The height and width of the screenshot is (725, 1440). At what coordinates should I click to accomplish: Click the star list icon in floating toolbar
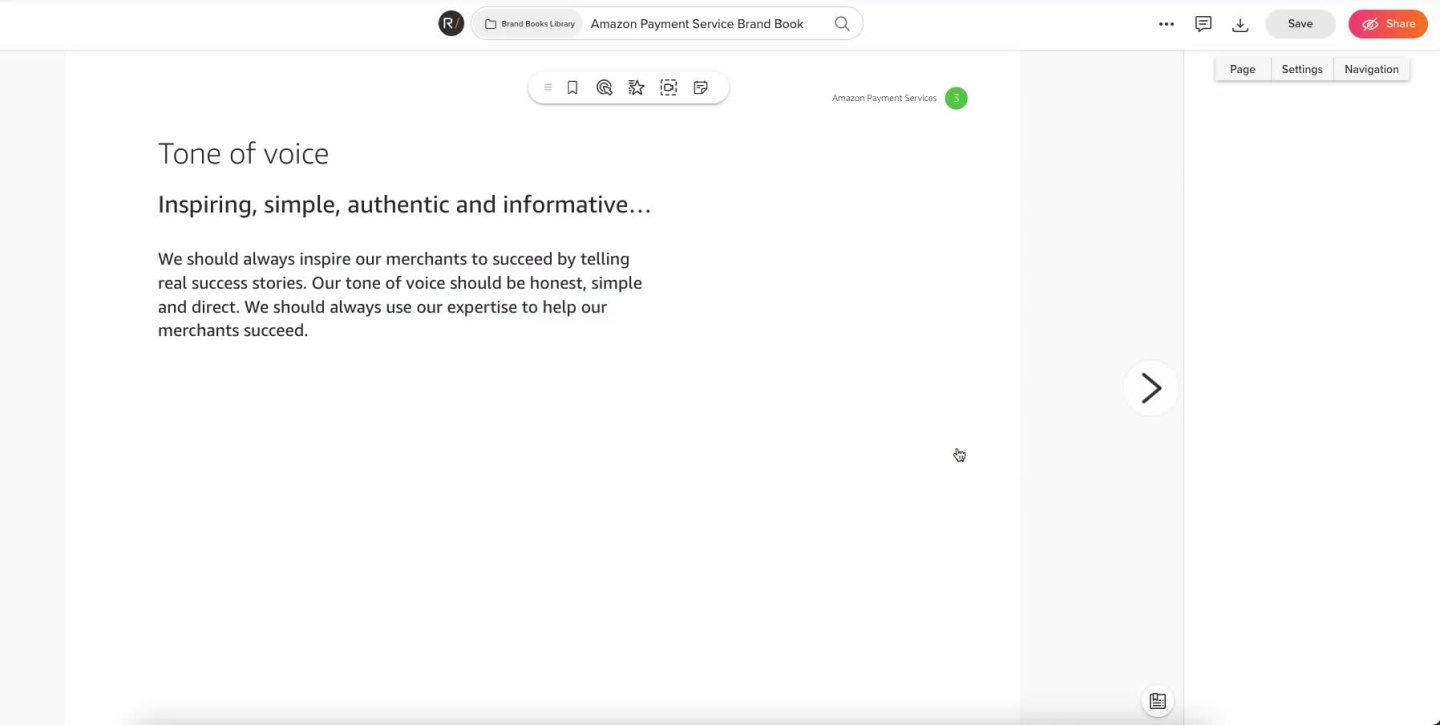(636, 88)
